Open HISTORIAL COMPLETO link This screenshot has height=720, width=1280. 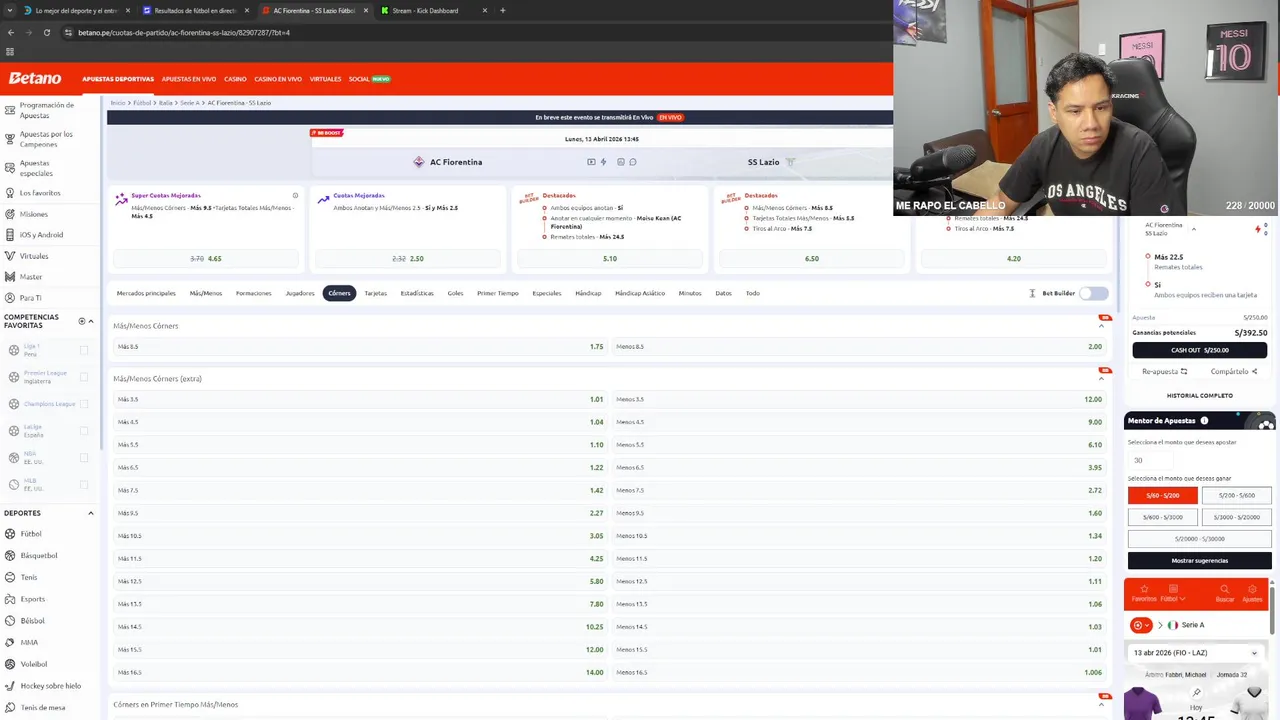1199,396
